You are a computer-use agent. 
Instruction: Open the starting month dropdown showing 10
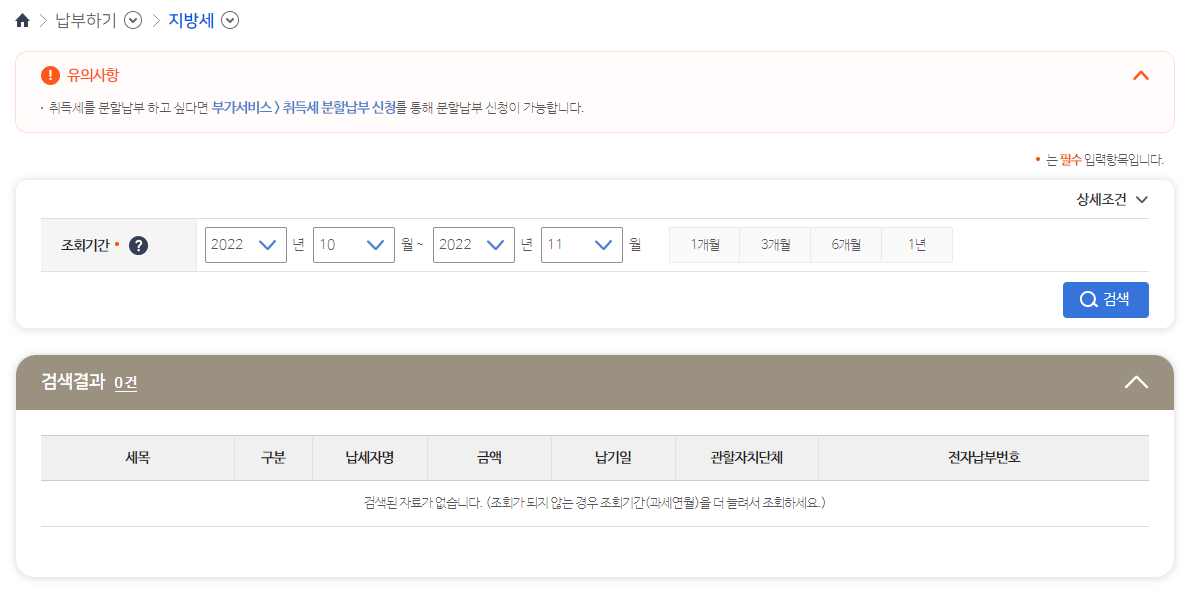click(353, 244)
